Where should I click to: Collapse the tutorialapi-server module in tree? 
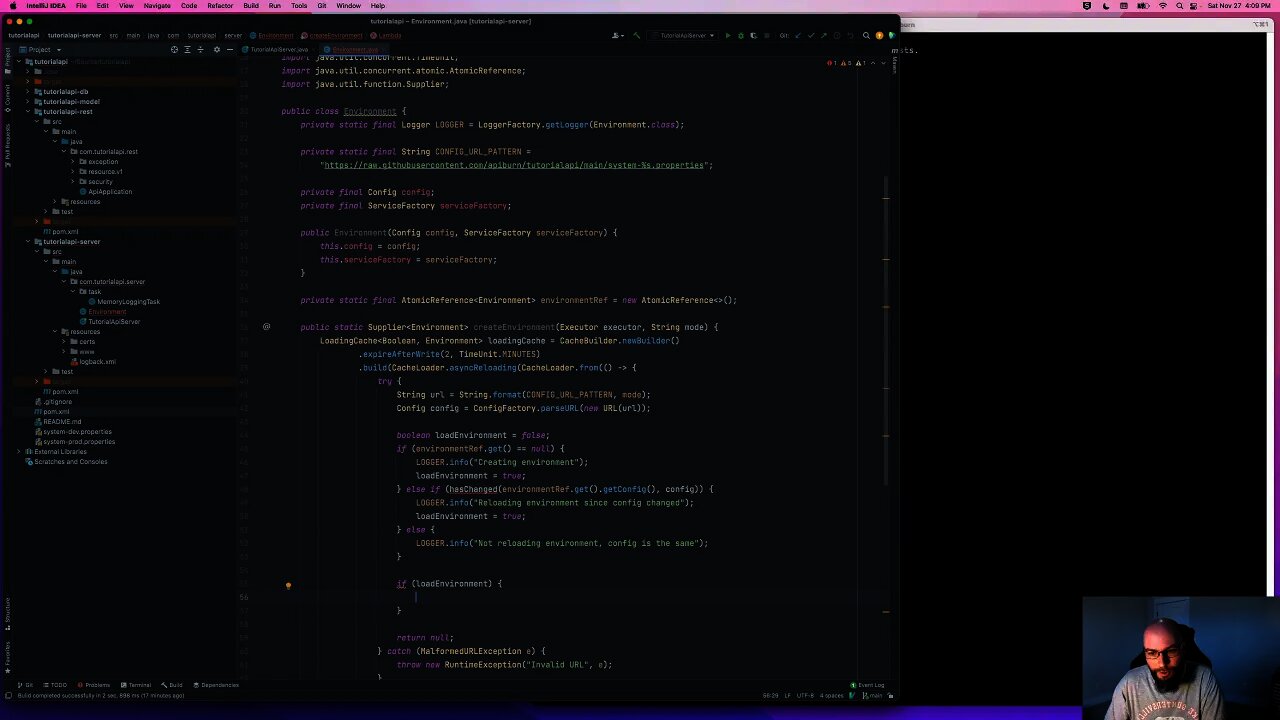[29, 242]
